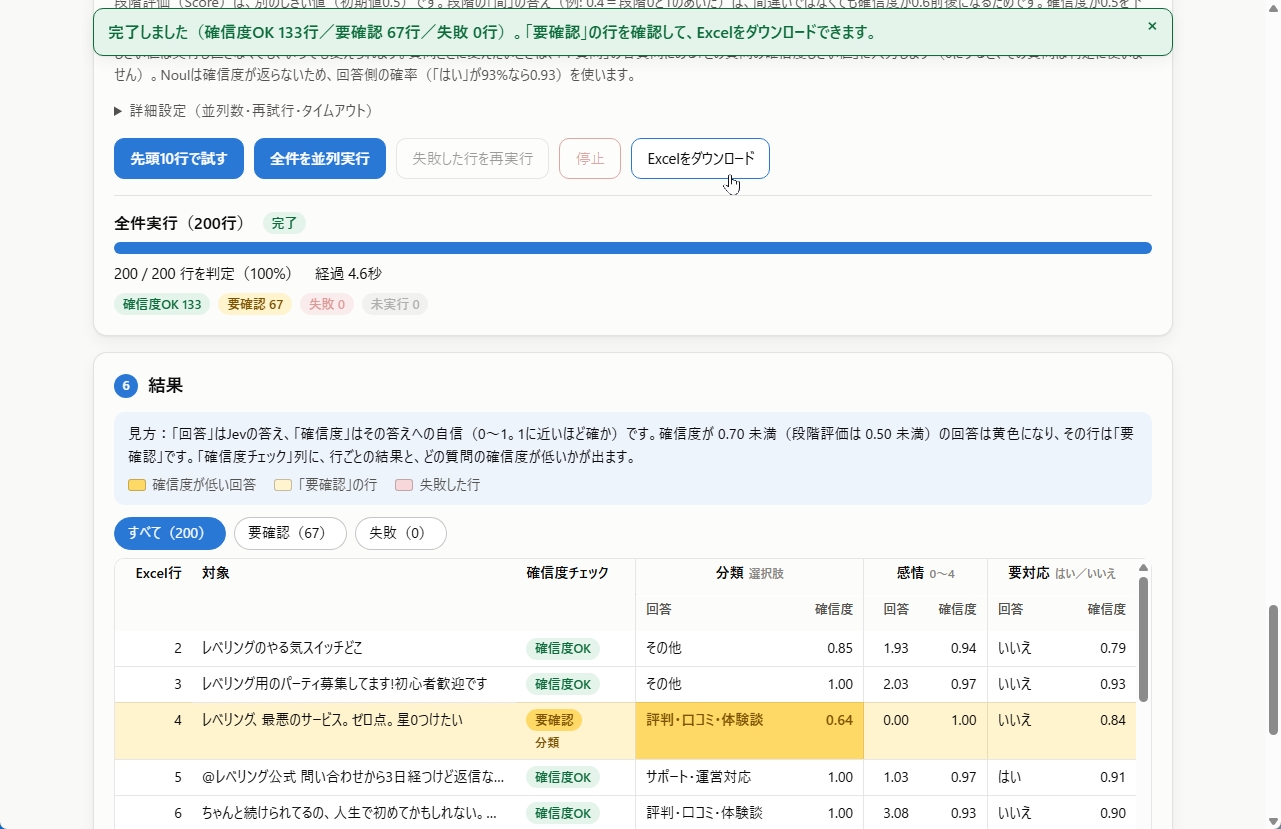
Task: Click the blue 全件実行 progress bar
Action: pyautogui.click(x=633, y=248)
